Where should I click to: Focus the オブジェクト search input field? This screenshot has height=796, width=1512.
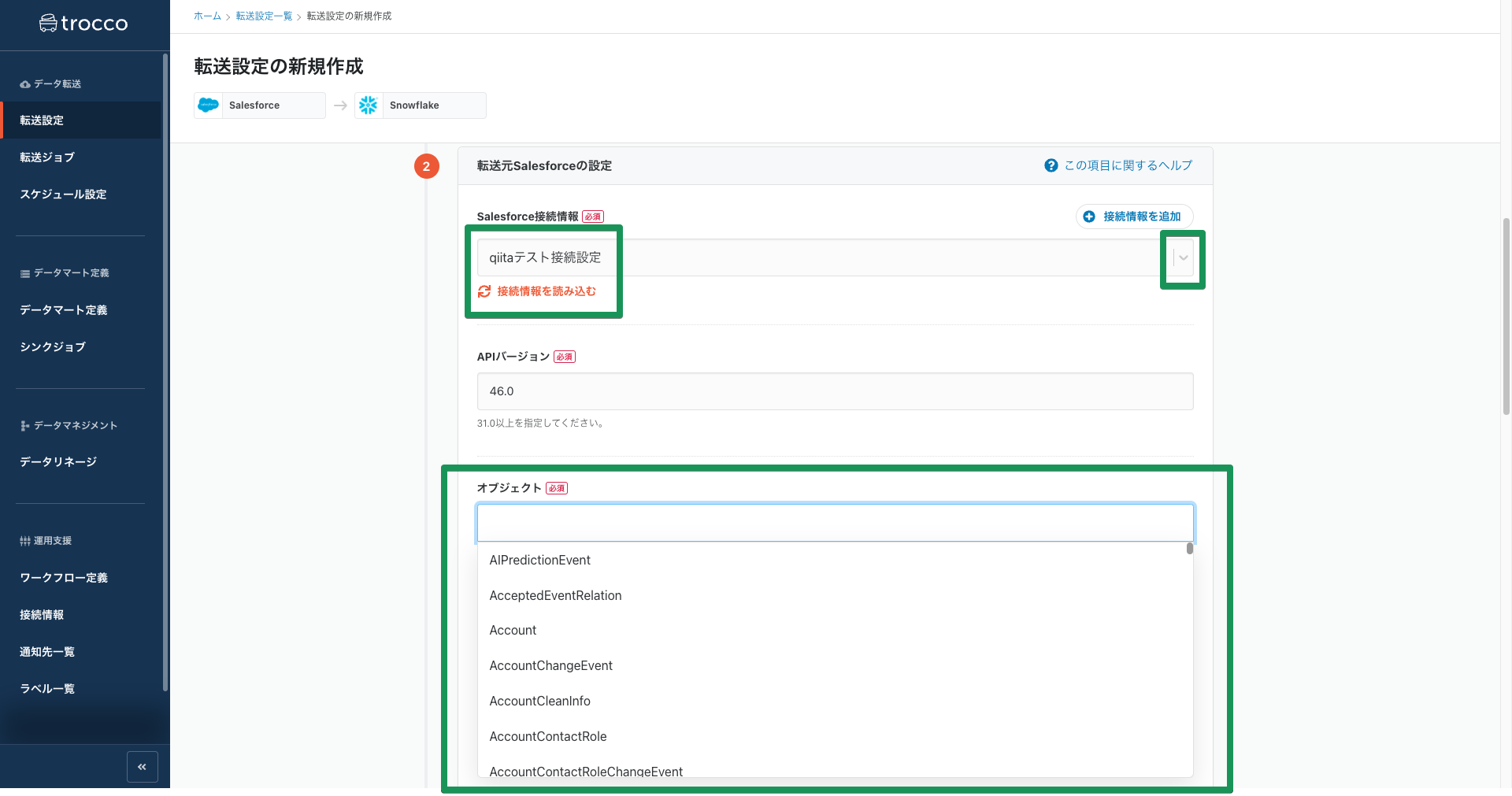(x=835, y=523)
